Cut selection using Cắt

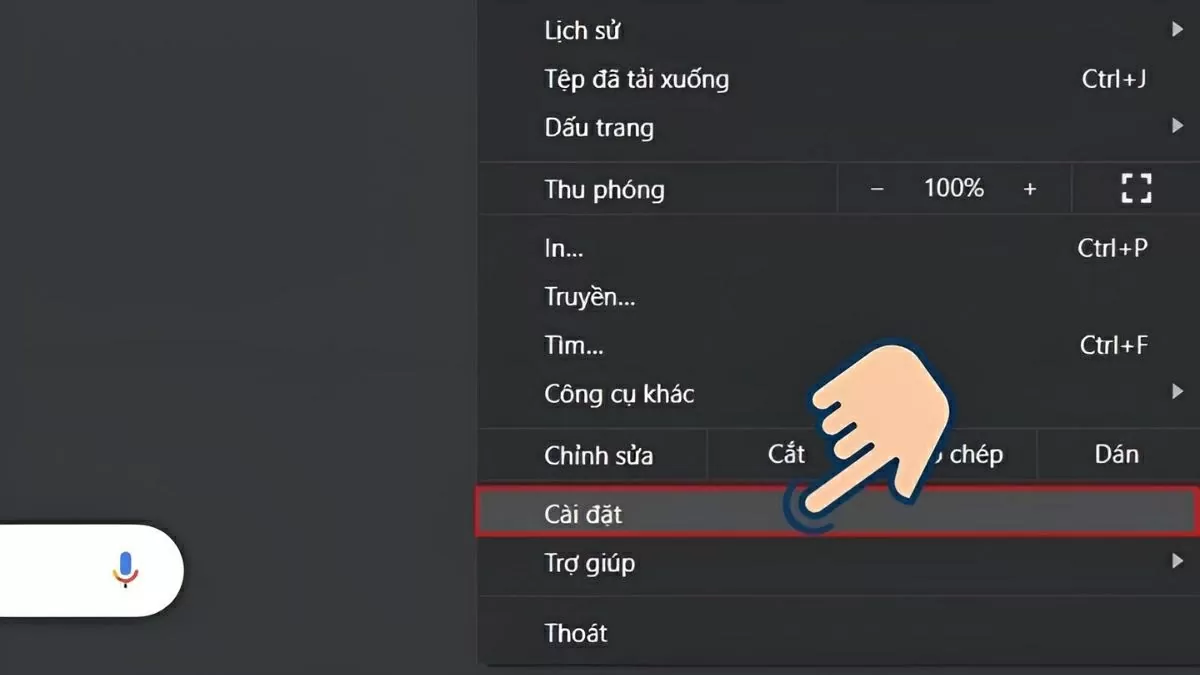785,454
